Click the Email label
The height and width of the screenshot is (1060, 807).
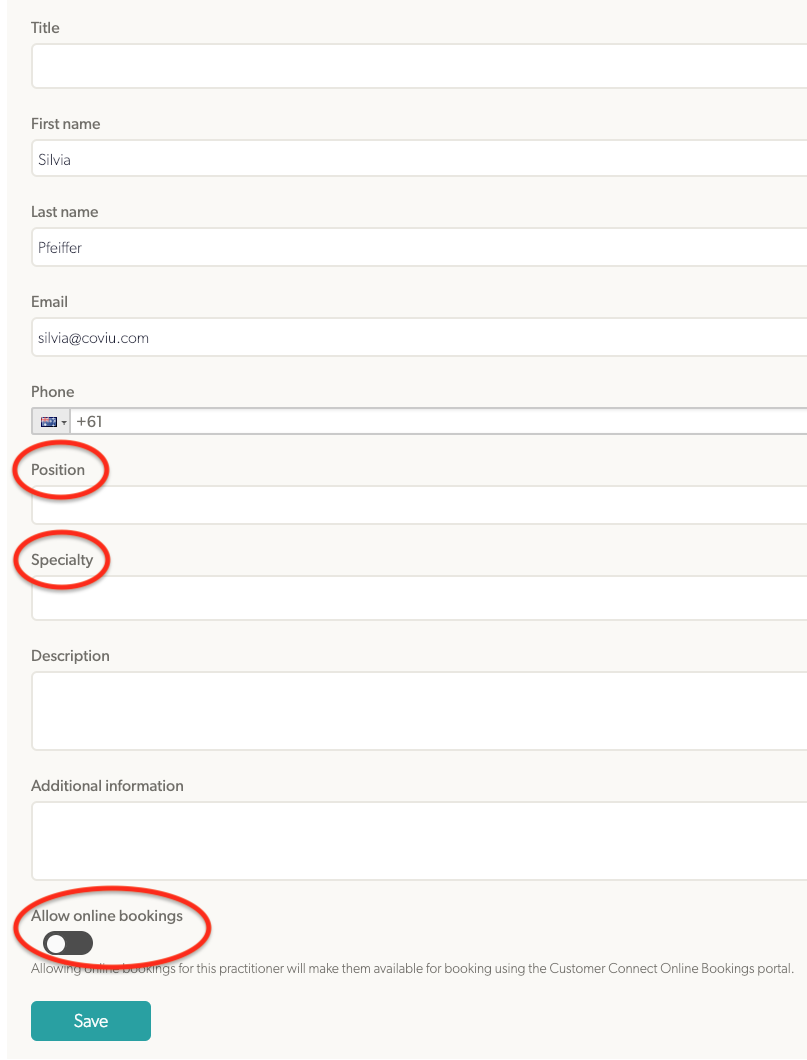[49, 302]
